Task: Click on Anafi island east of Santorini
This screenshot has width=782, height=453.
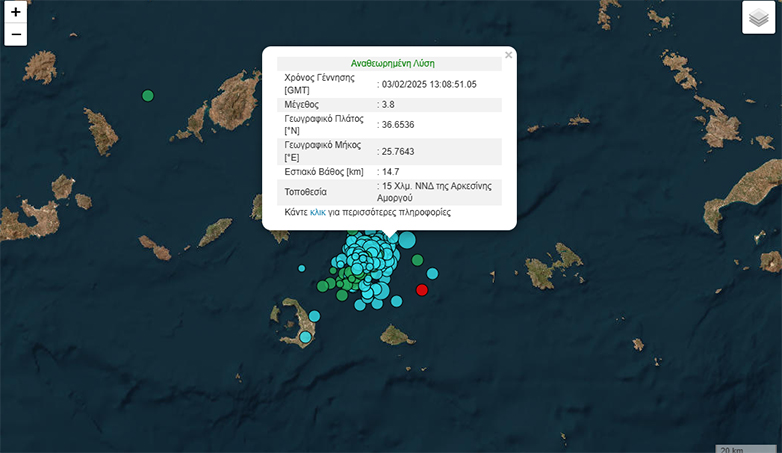Action: tap(397, 334)
